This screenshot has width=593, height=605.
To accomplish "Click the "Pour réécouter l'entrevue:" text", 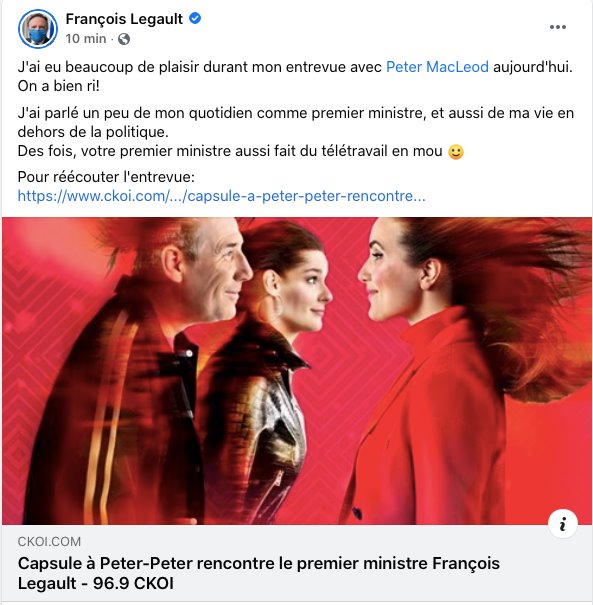I will click(106, 177).
